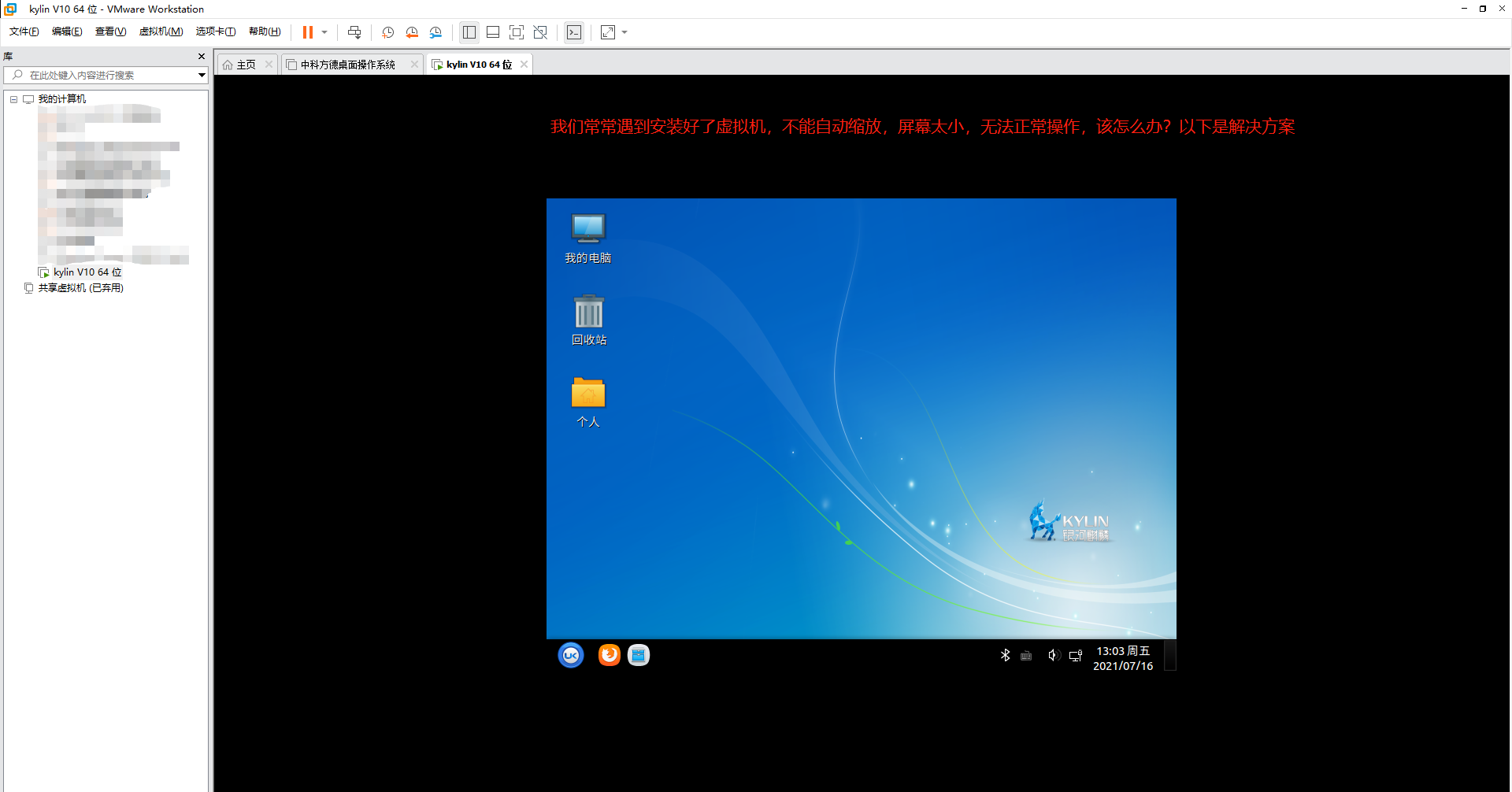Open the file manager in guest taskbar

(x=639, y=655)
